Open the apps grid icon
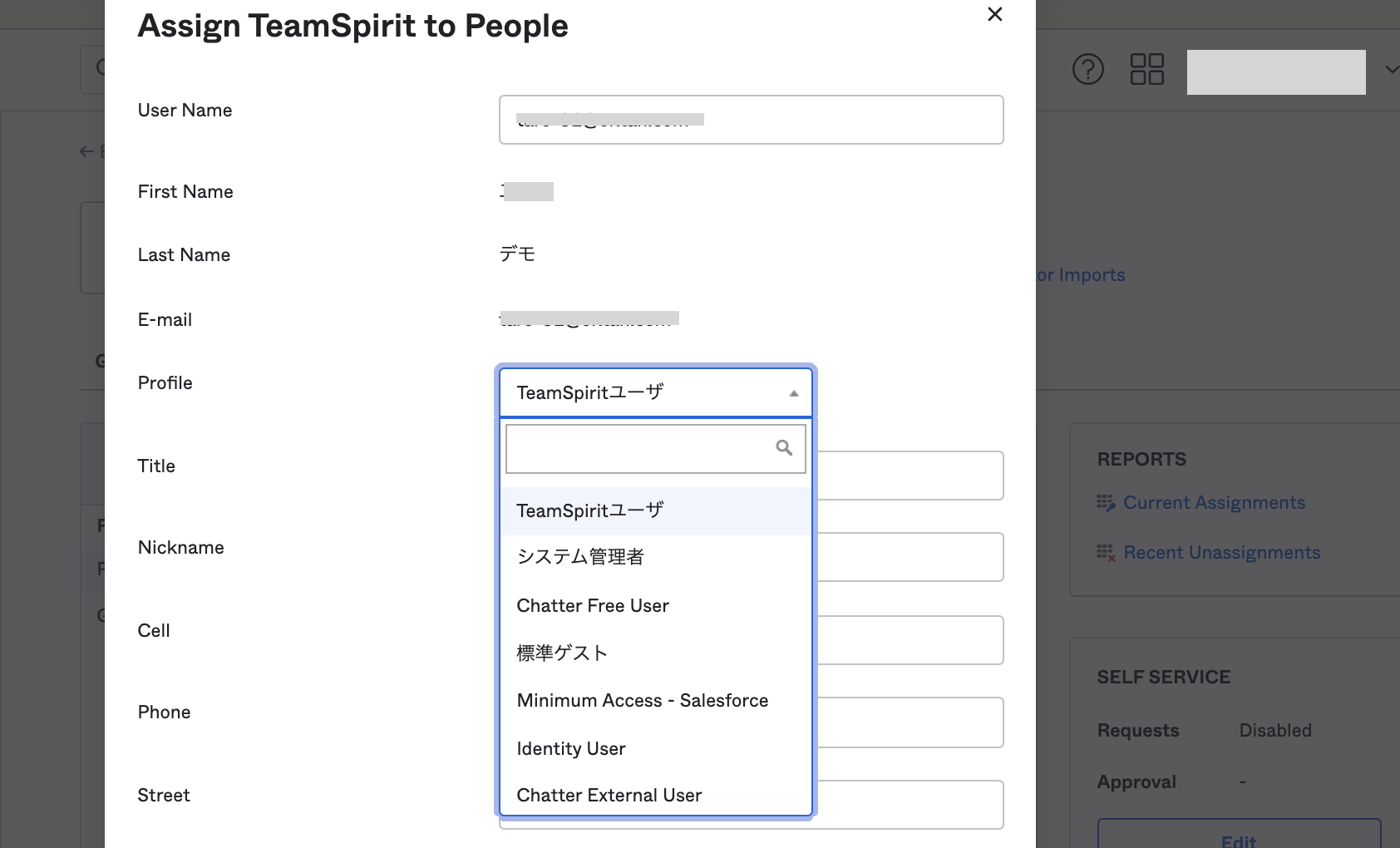1400x848 pixels. click(1146, 69)
